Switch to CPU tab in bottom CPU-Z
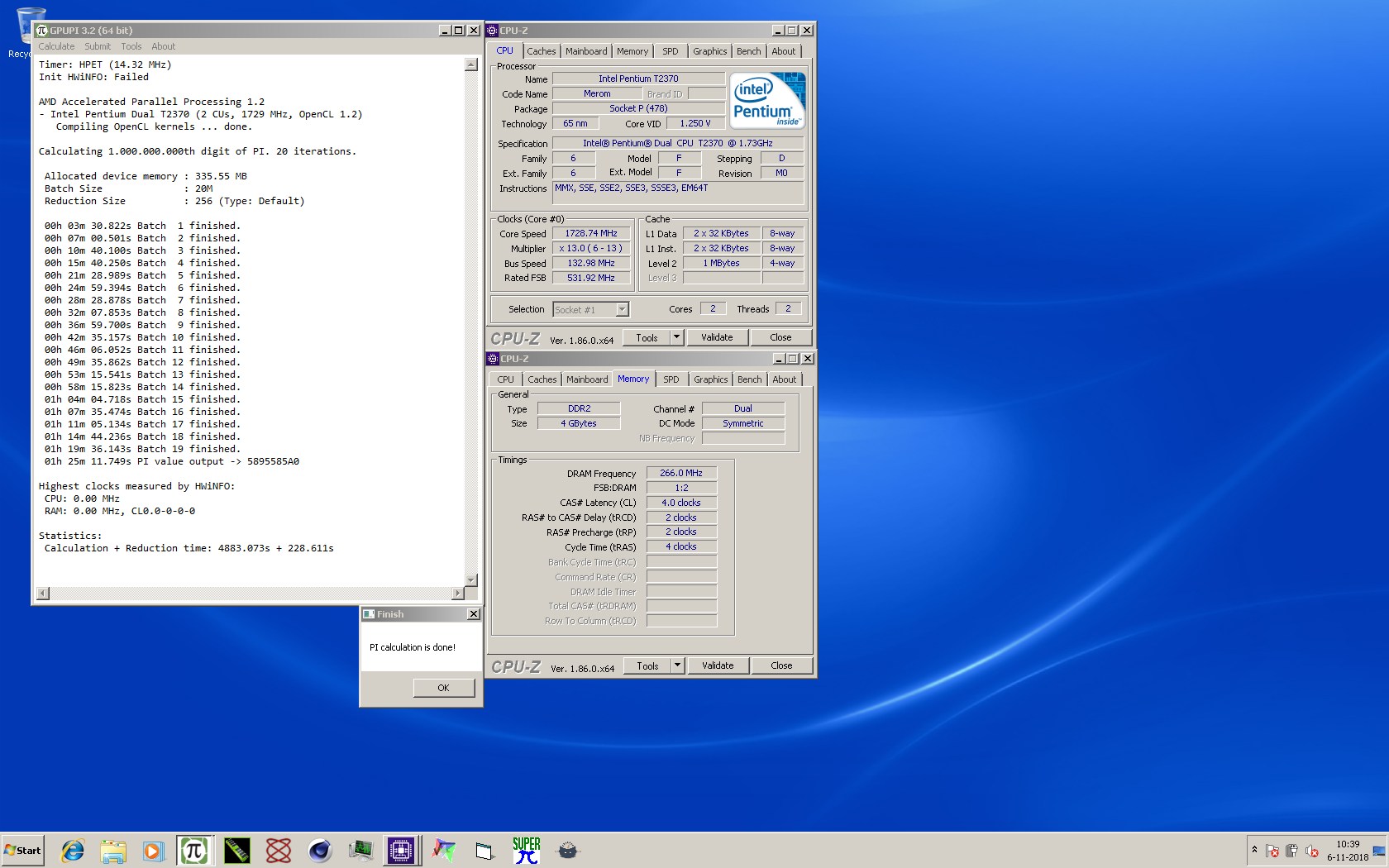Screen dimensions: 1389x868 pyautogui.click(x=505, y=379)
